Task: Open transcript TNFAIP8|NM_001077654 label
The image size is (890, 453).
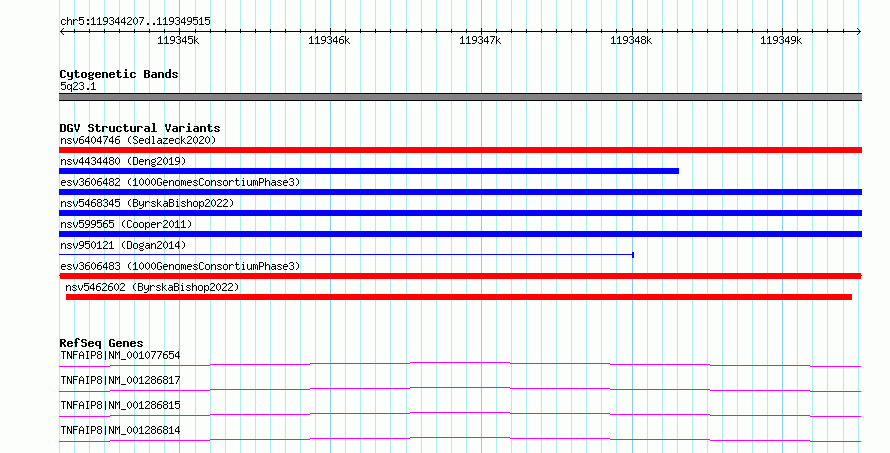Action: coord(120,355)
